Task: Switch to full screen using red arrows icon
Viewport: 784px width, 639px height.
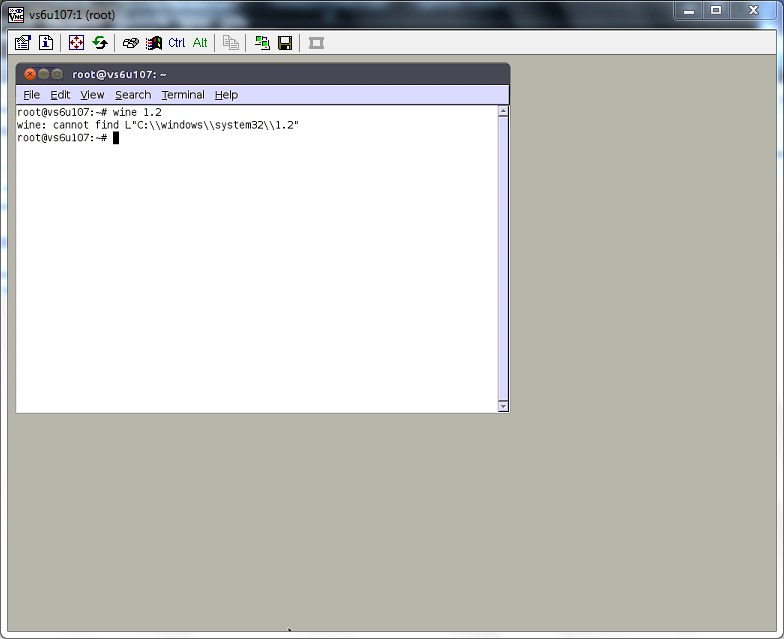Action: click(x=77, y=43)
